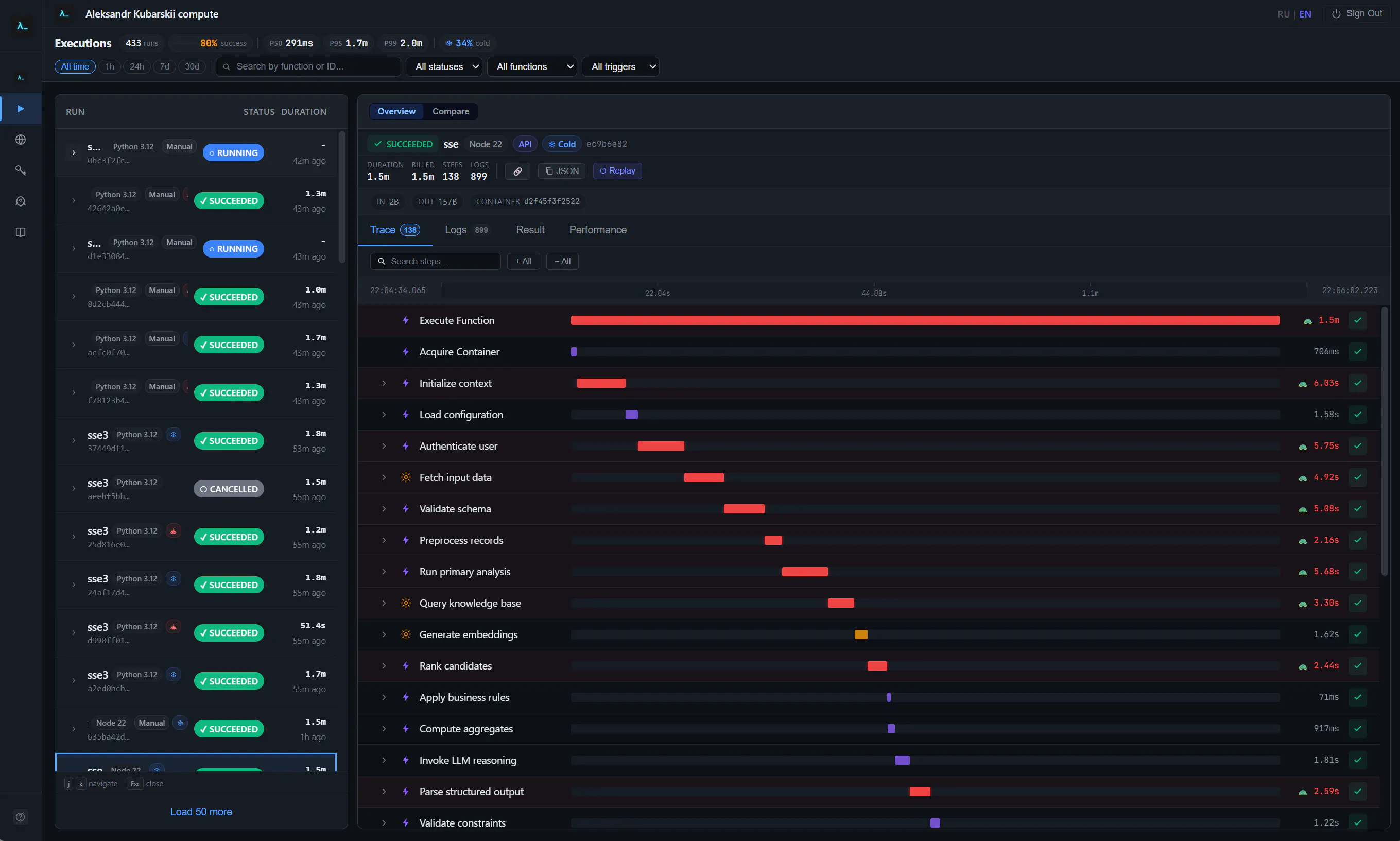
Task: Click the Search steps input field
Action: [x=435, y=261]
